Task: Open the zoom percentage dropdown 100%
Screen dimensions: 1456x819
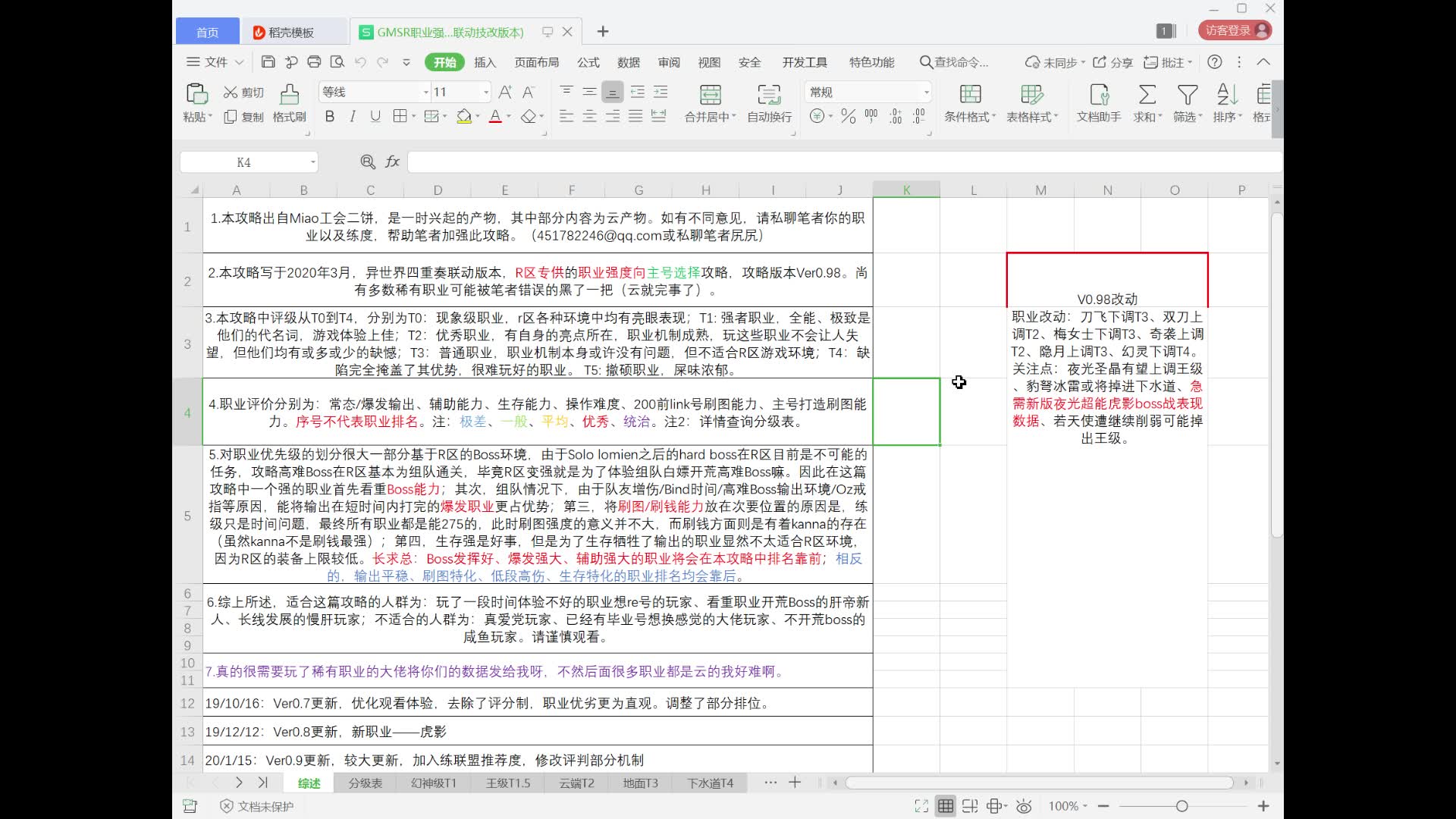Action: point(1068,806)
